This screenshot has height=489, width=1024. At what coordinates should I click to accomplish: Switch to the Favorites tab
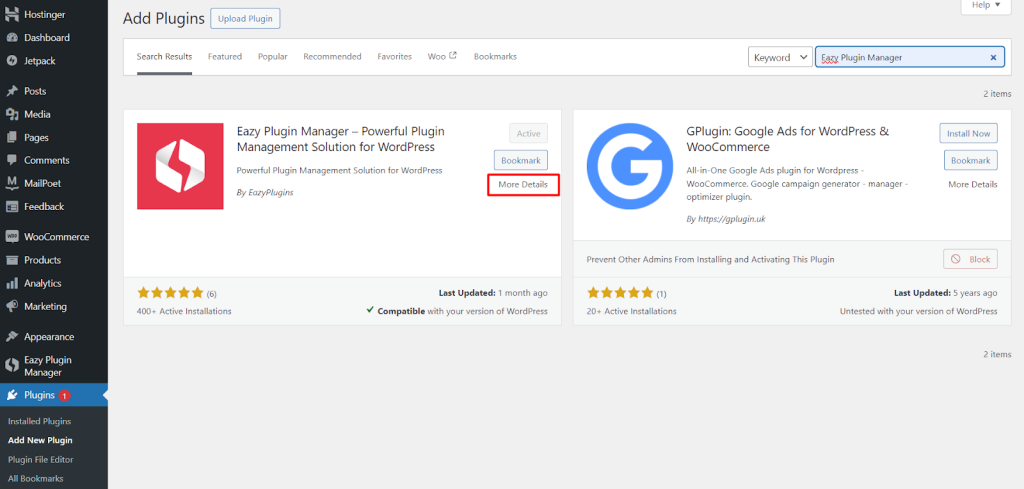pyautogui.click(x=394, y=57)
